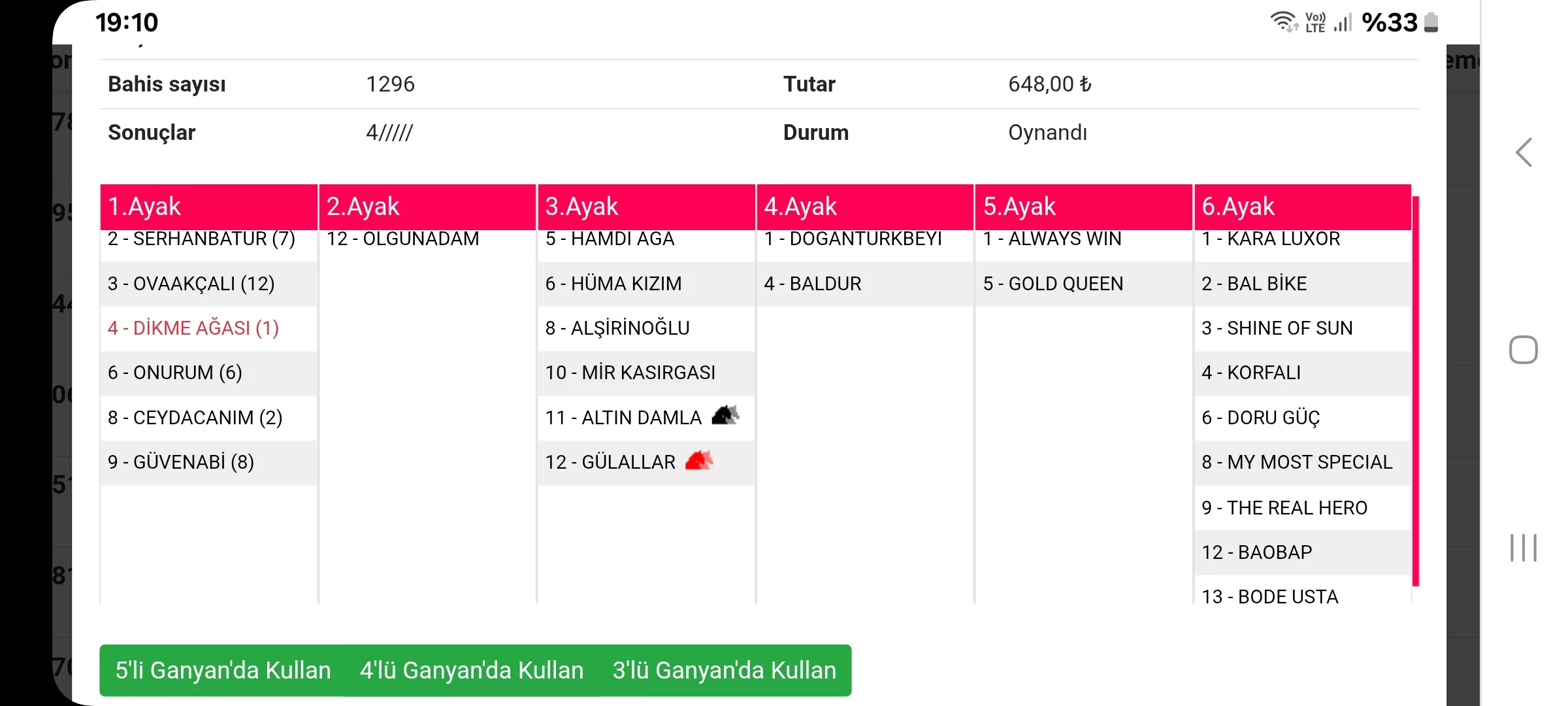The width and height of the screenshot is (1568, 706).
Task: Open the recent apps navigation button
Action: click(x=1523, y=548)
